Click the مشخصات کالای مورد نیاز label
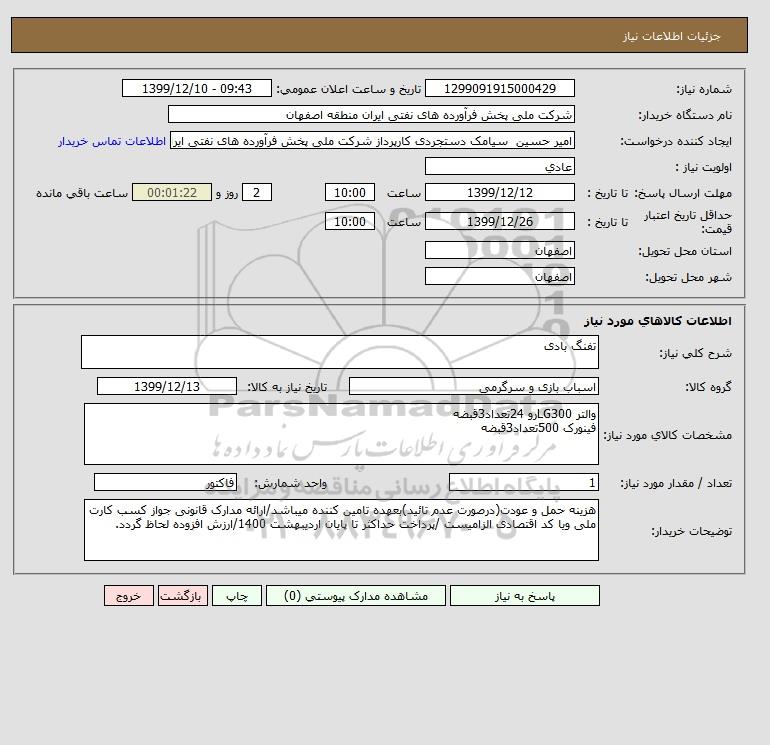770x745 pixels. 667,435
